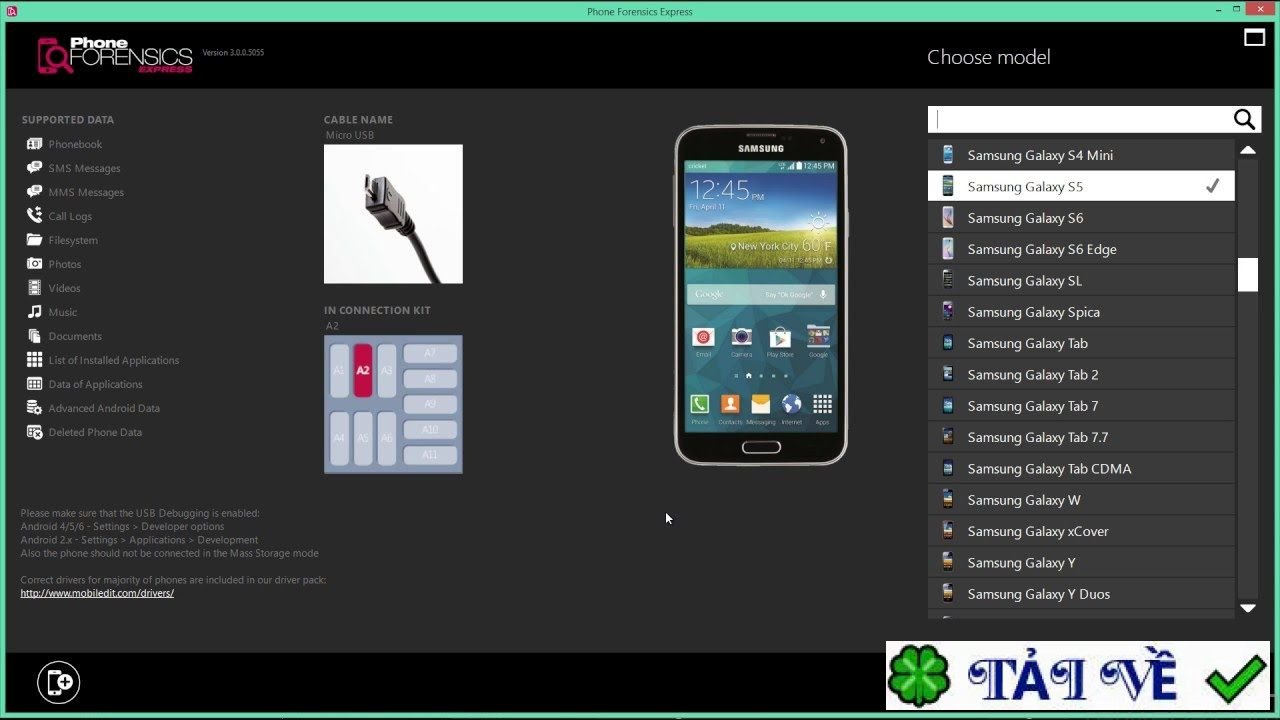Viewport: 1280px width, 720px height.
Task: Select connector A1 in the connection kit
Action: click(339, 370)
